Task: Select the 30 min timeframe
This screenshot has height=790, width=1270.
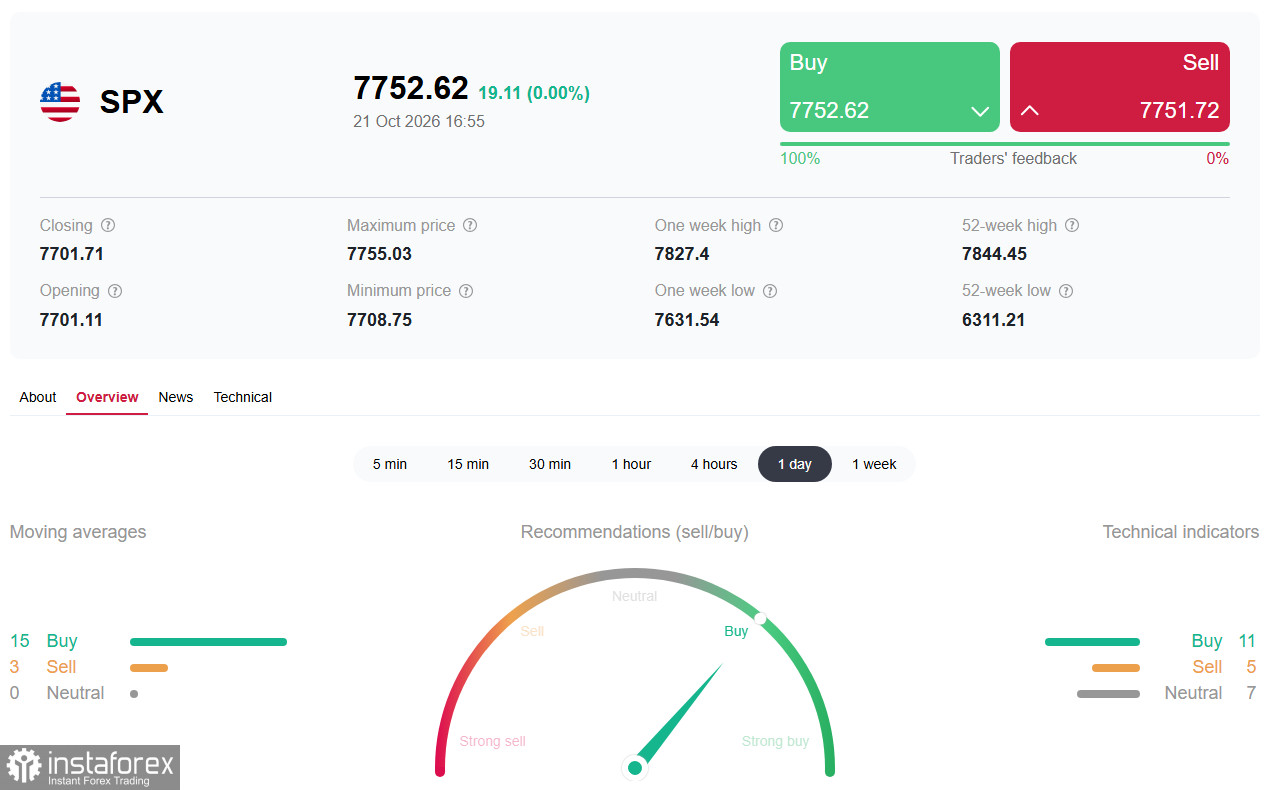Action: [x=550, y=464]
